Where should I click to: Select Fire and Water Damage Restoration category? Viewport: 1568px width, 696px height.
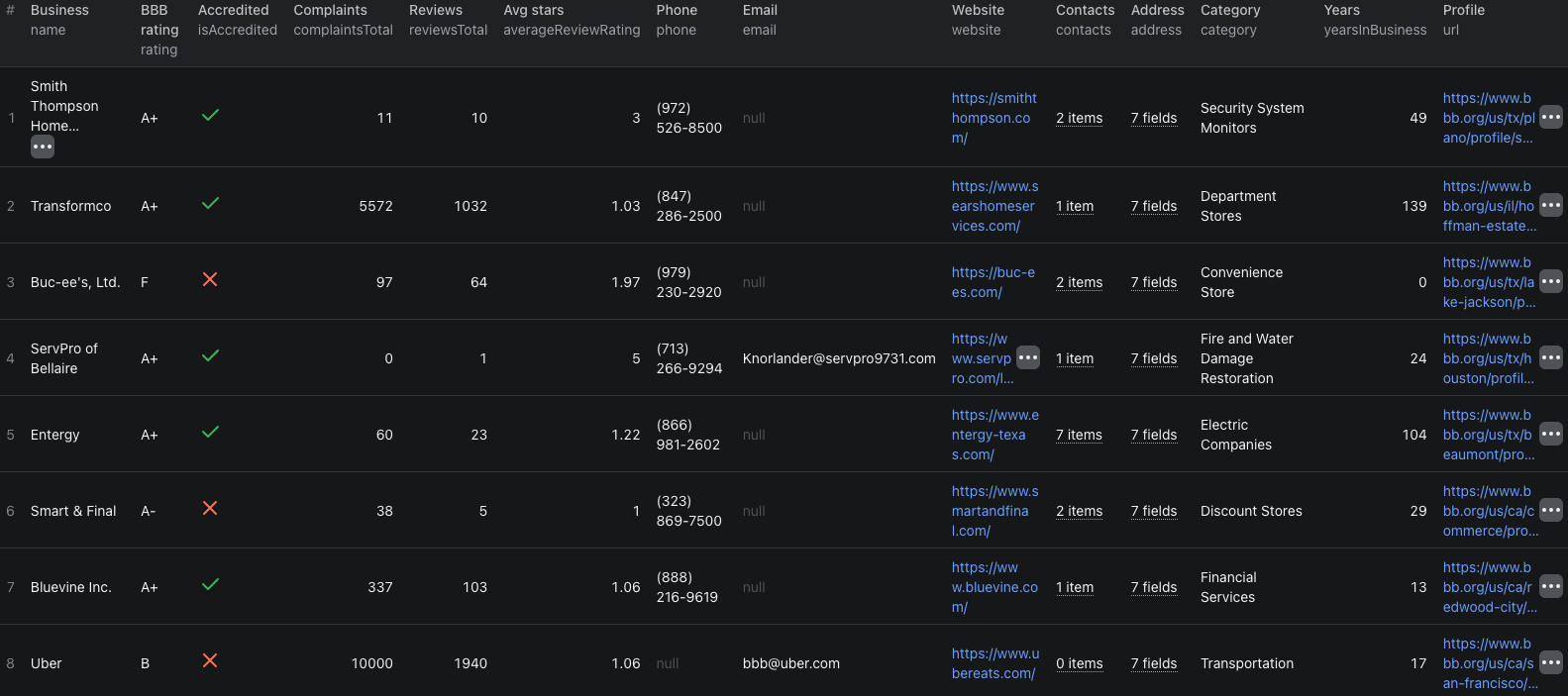click(1247, 358)
